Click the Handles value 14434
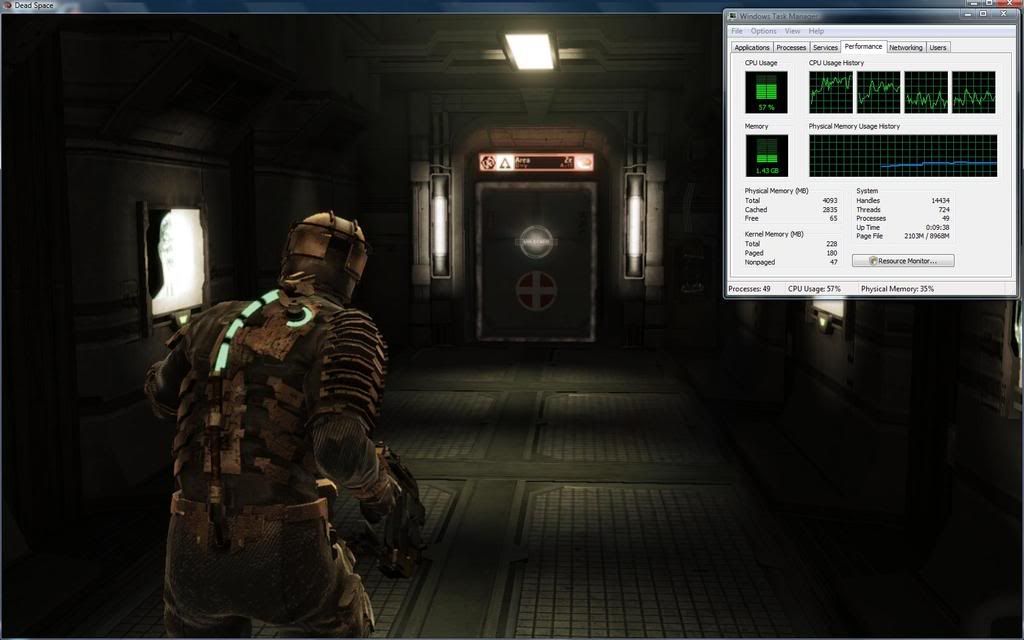1024x640 pixels. [940, 200]
